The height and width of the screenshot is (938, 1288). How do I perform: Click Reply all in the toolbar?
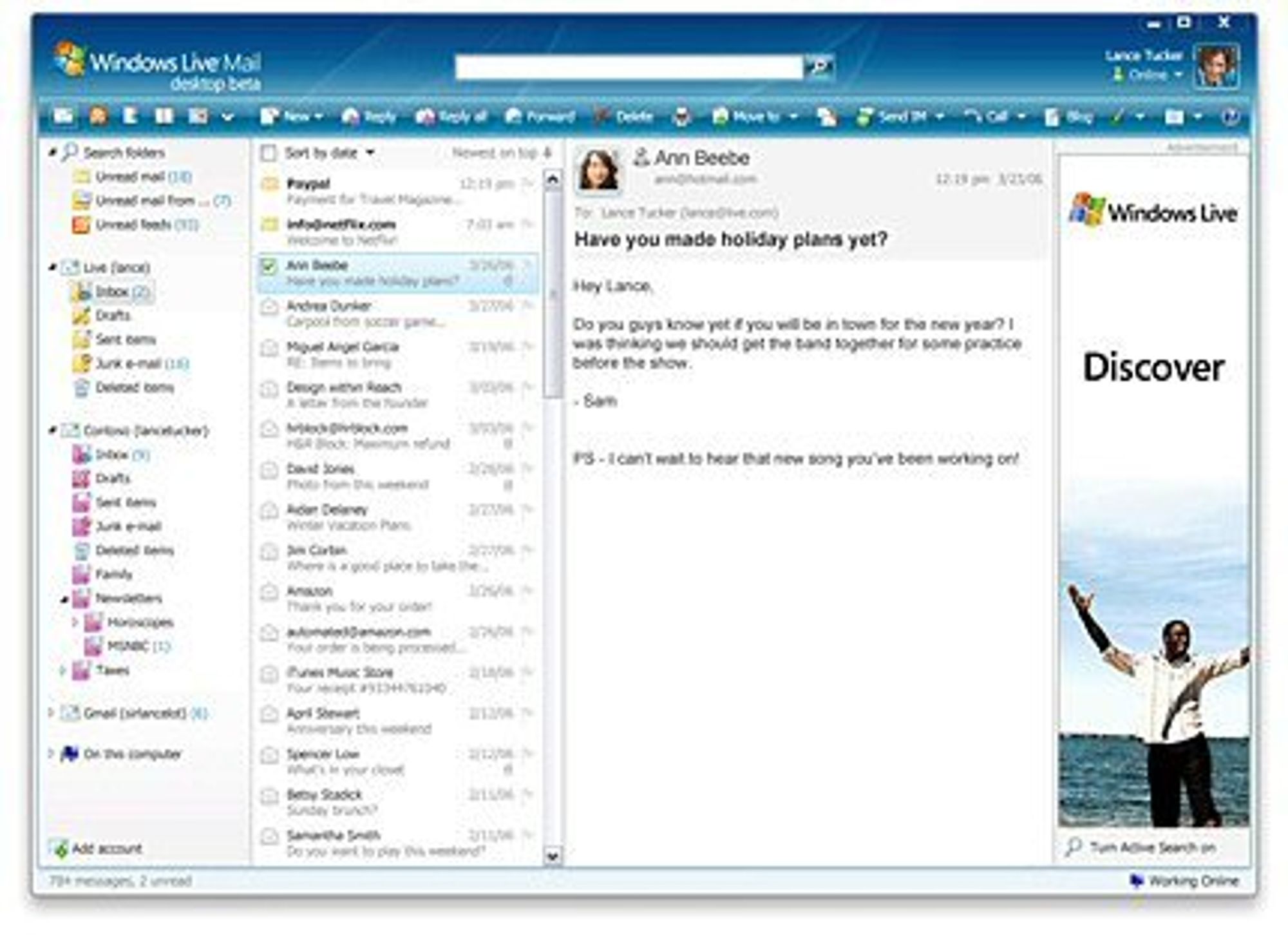[x=451, y=117]
